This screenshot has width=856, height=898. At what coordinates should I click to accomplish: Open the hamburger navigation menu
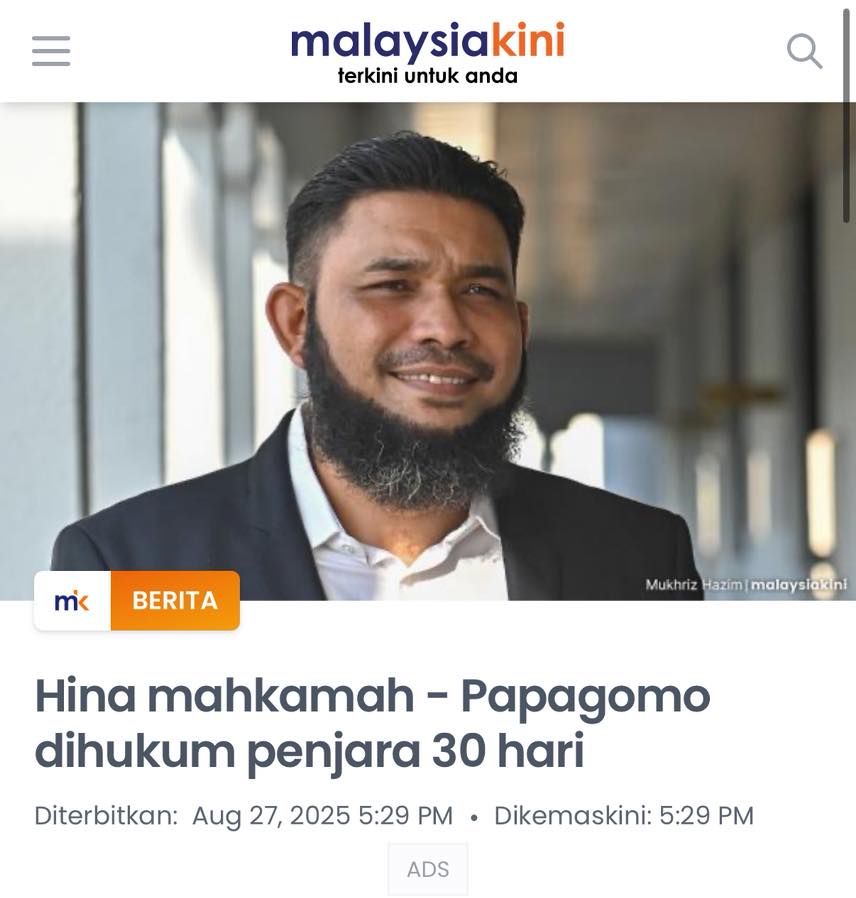click(x=51, y=51)
